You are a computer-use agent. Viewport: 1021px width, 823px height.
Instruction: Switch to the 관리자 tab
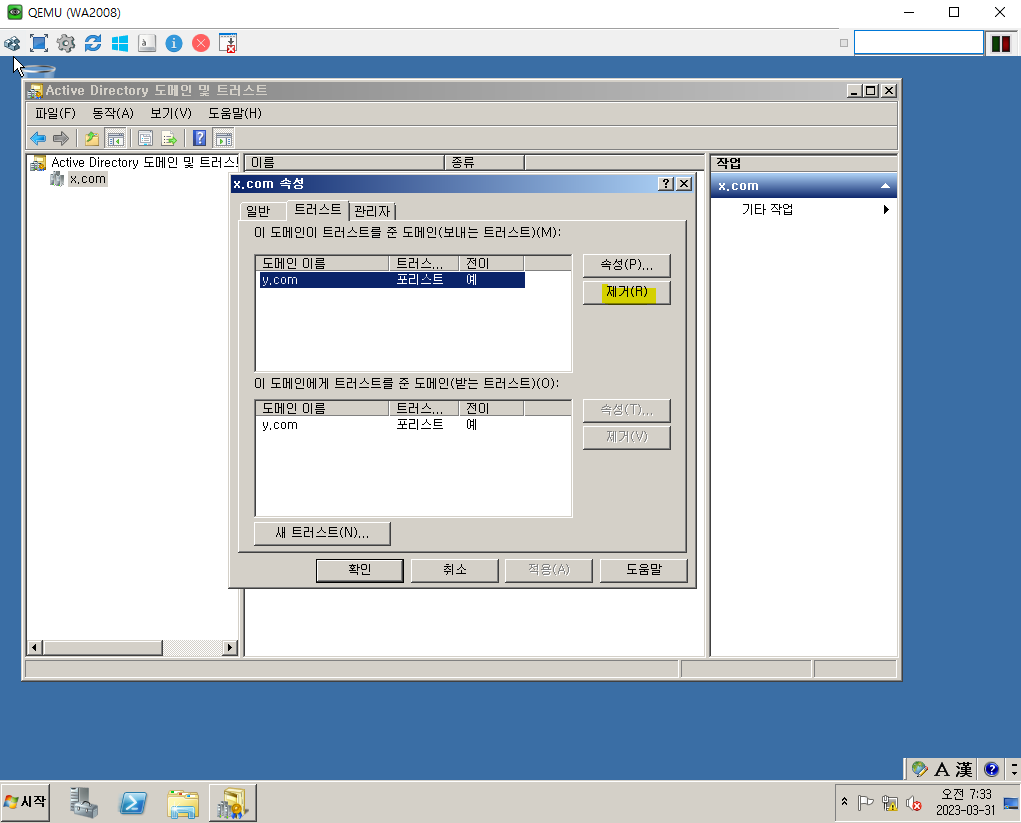point(372,211)
